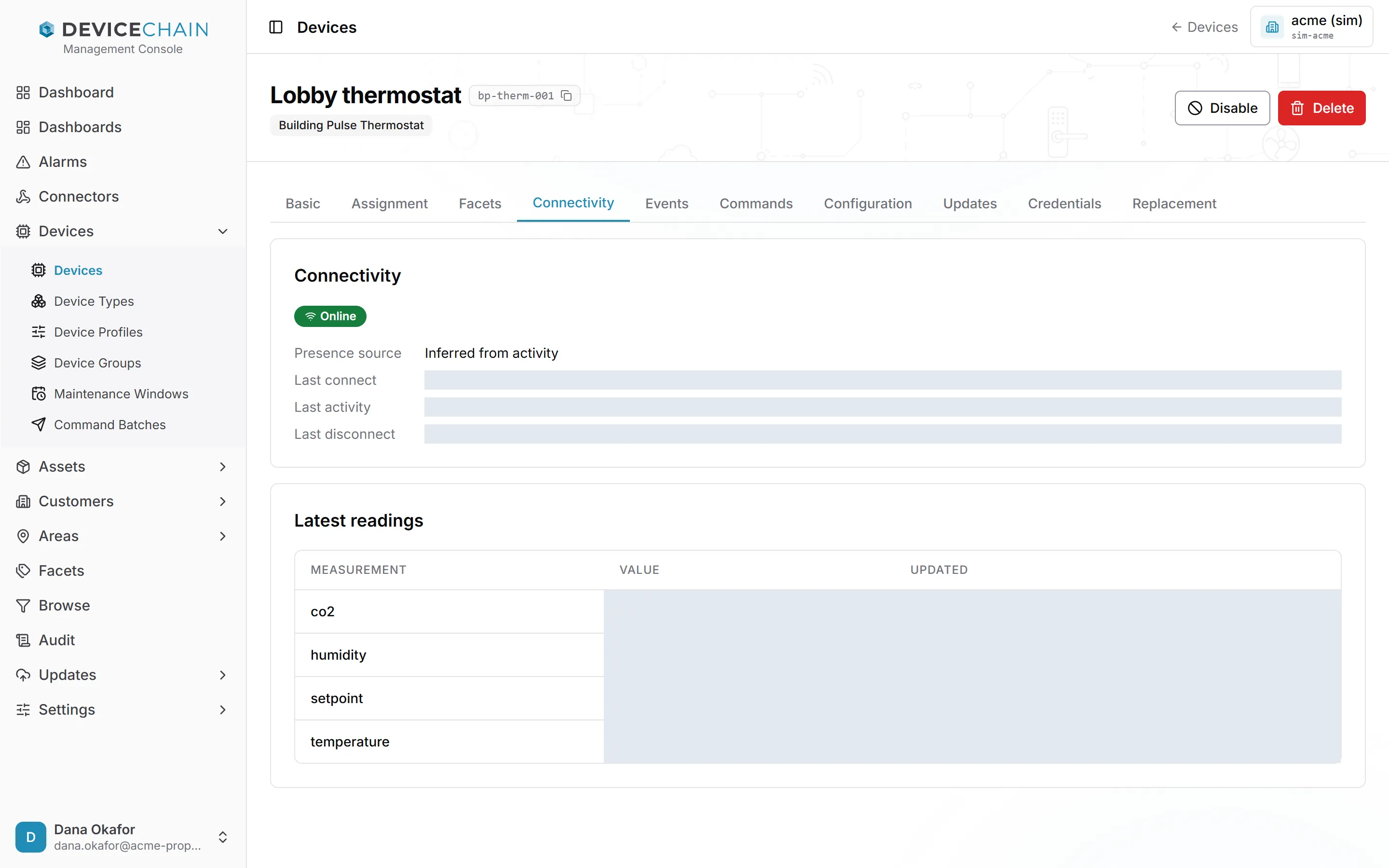Click the Device Profiles sliders icon
Image resolution: width=1389 pixels, height=868 pixels.
click(x=39, y=332)
